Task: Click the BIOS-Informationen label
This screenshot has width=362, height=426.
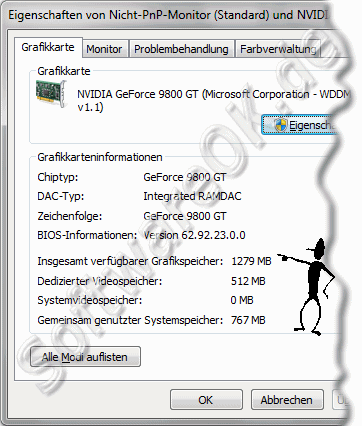Action: click(x=87, y=235)
